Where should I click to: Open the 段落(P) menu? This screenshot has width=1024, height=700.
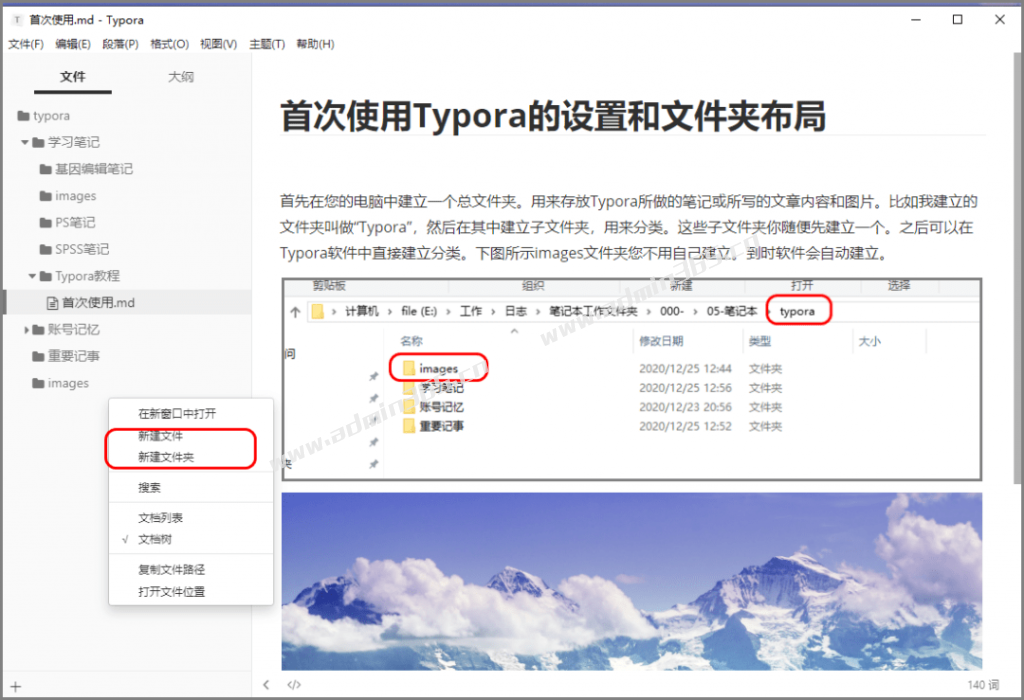click(120, 44)
